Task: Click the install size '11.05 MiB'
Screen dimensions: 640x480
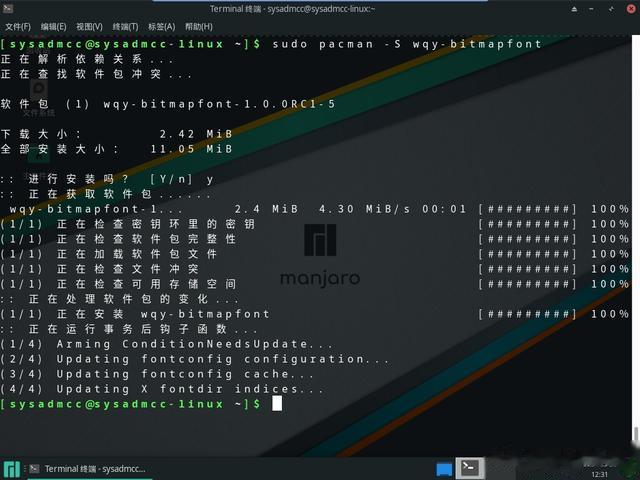Action: click(x=191, y=149)
